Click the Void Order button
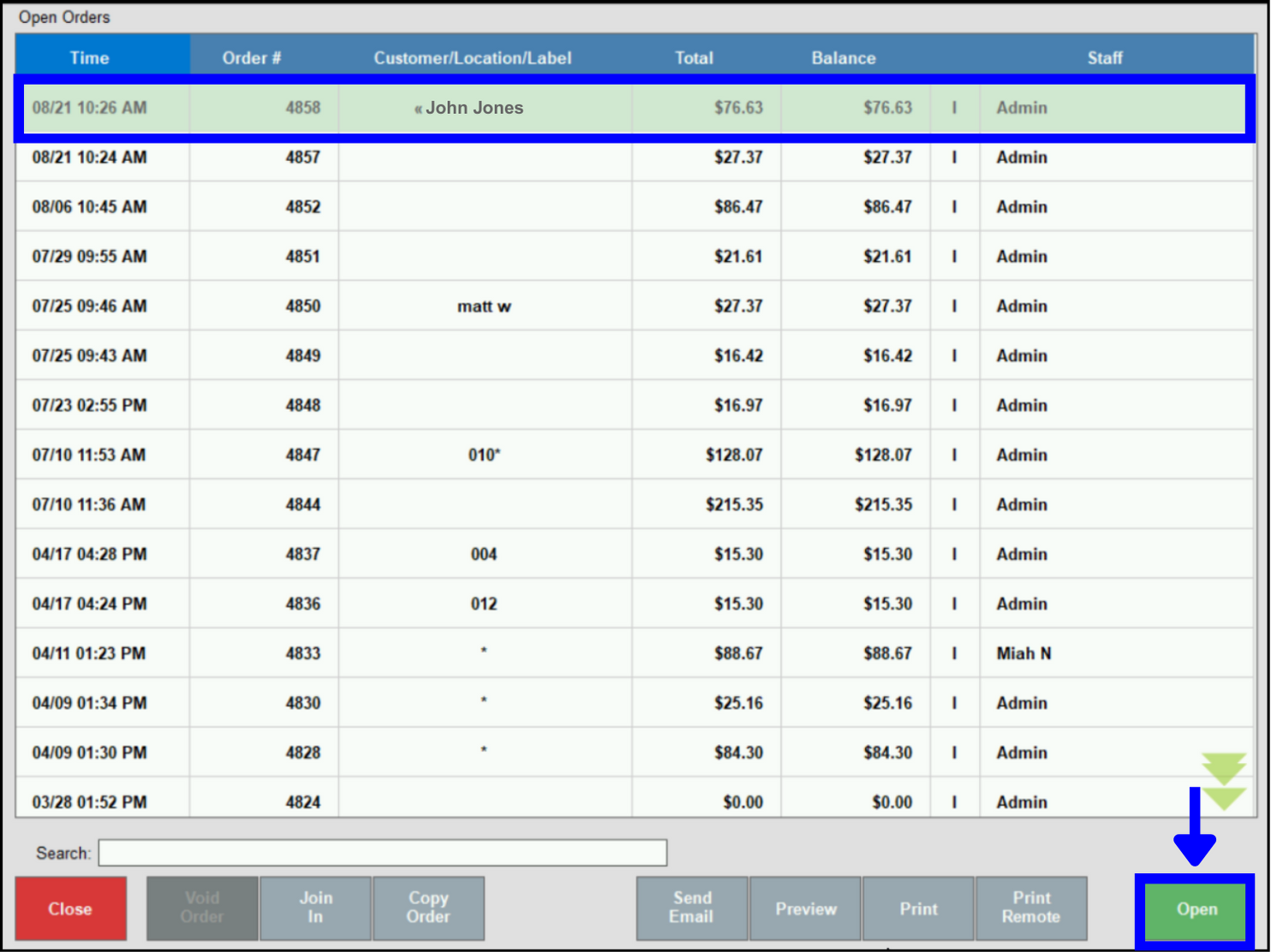This screenshot has width=1271, height=952. point(202,907)
